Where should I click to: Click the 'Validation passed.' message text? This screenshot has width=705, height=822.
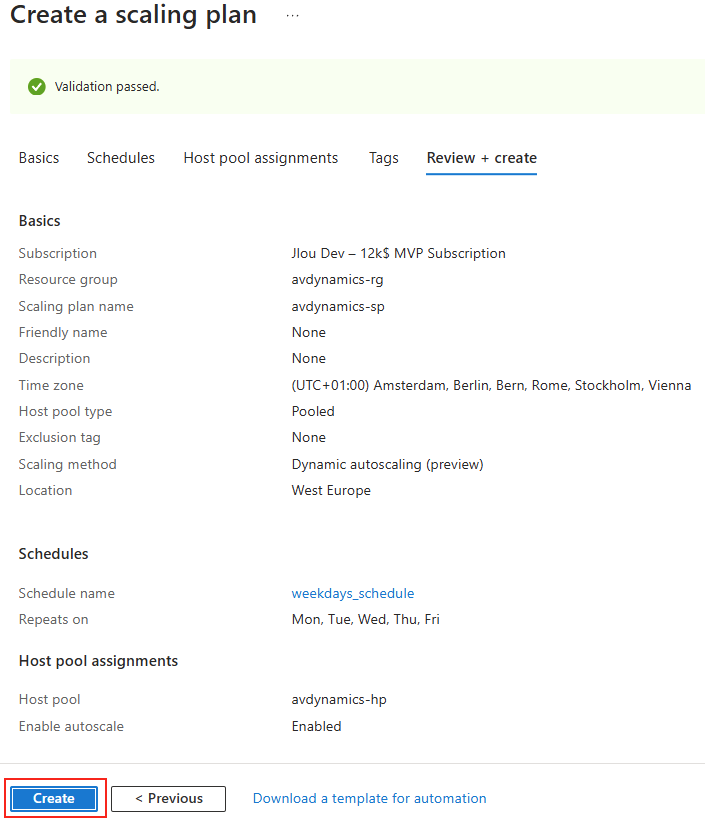point(107,86)
